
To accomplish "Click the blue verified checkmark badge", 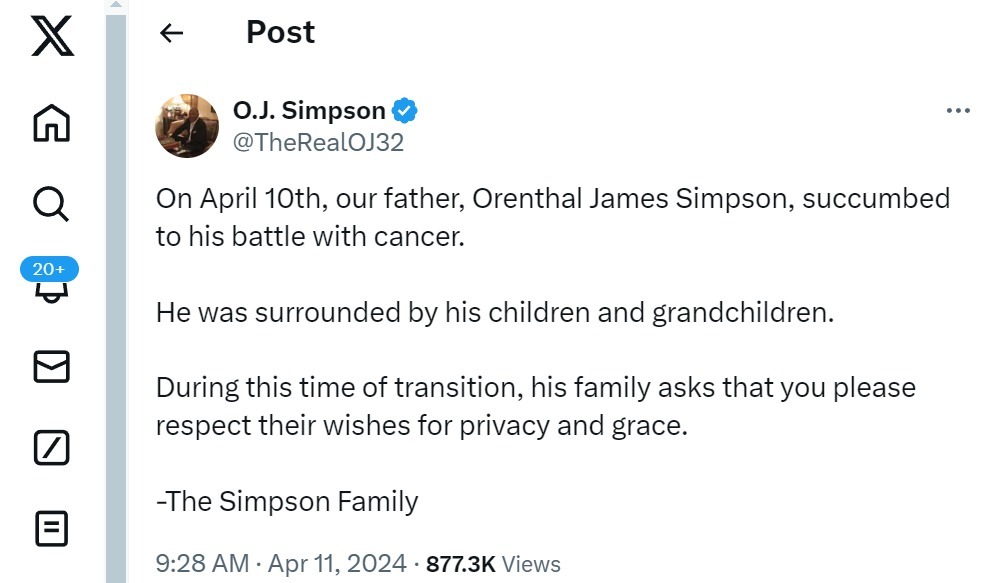I will [x=404, y=111].
